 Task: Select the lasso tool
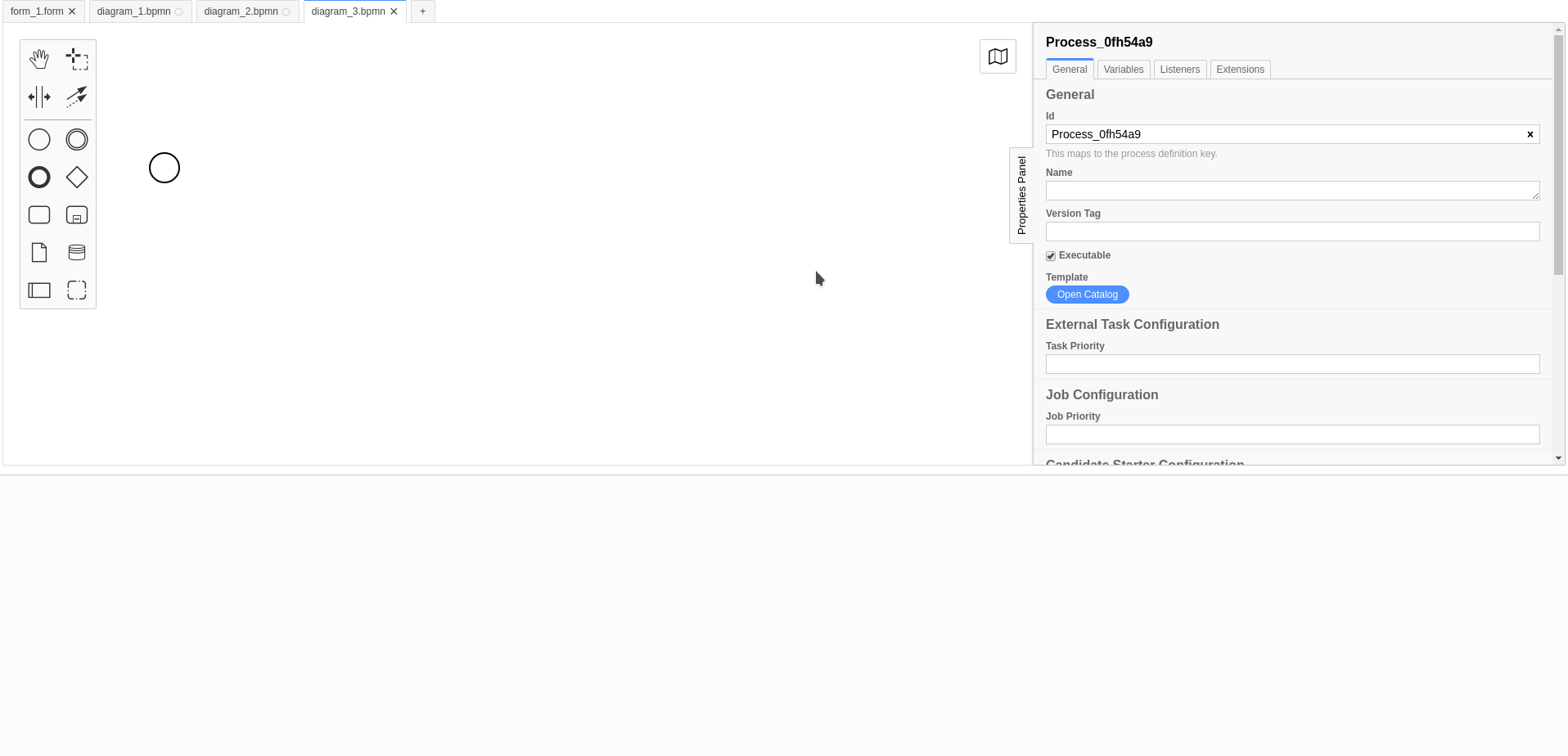[76, 58]
